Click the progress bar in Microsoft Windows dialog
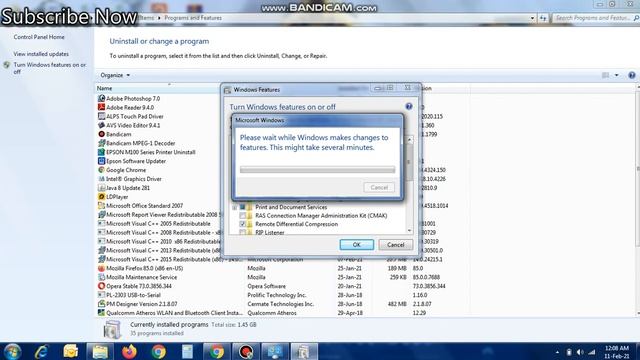 [x=317, y=169]
